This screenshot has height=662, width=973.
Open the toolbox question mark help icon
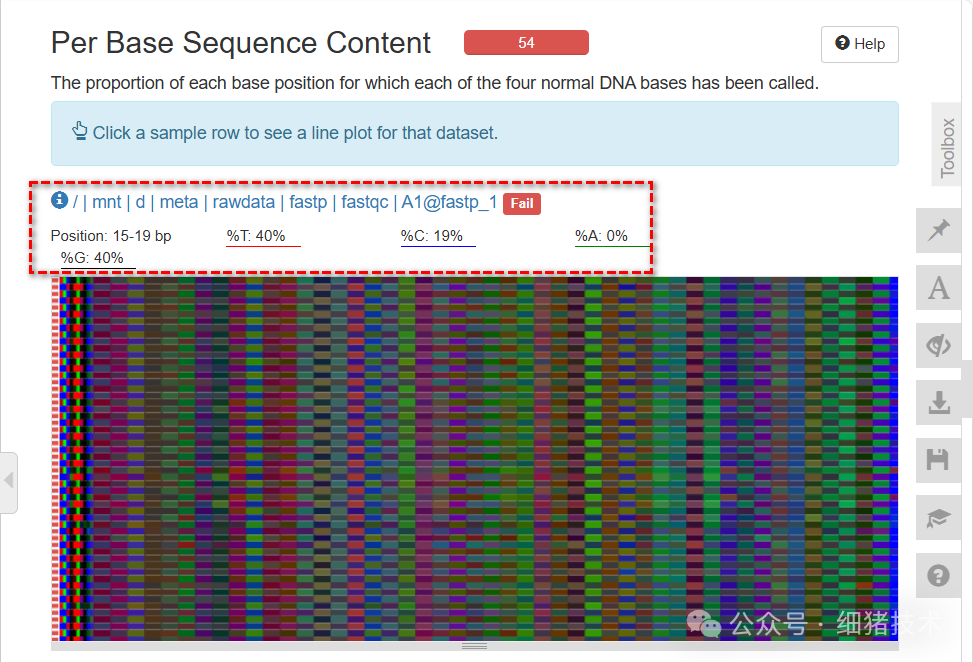point(938,575)
